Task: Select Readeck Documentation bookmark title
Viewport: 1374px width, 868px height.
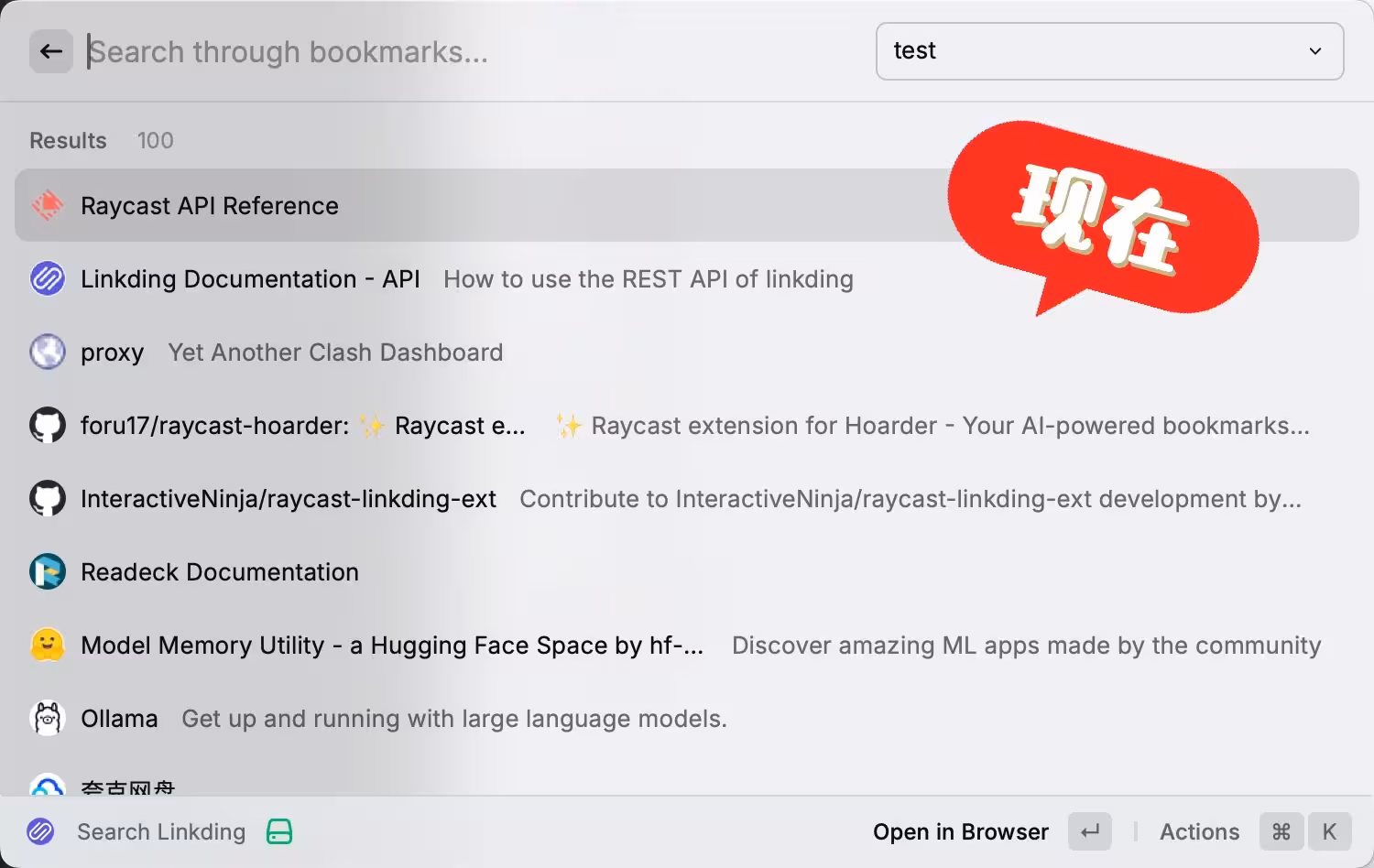Action: point(220,572)
